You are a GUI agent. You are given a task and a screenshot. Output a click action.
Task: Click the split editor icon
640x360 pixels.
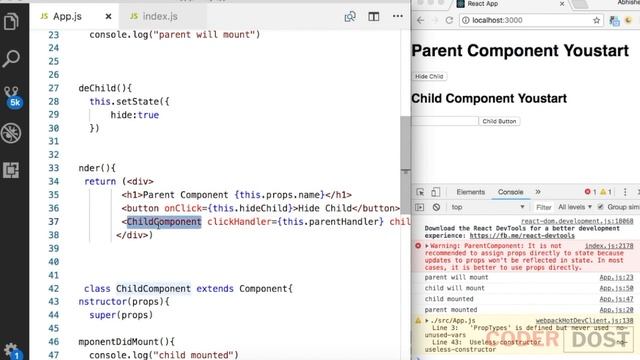373,16
